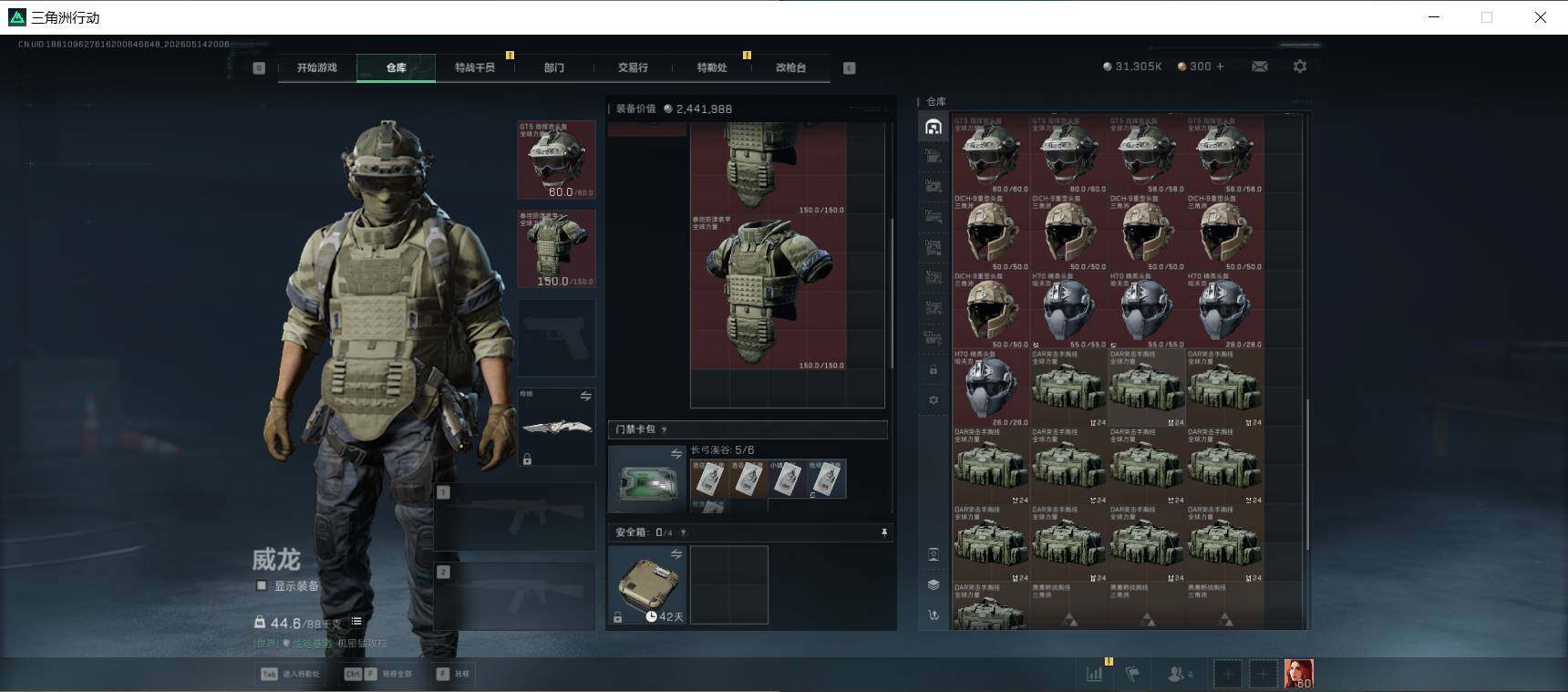Switch to the 开始游戏 tab
The width and height of the screenshot is (1568, 692).
(x=316, y=67)
